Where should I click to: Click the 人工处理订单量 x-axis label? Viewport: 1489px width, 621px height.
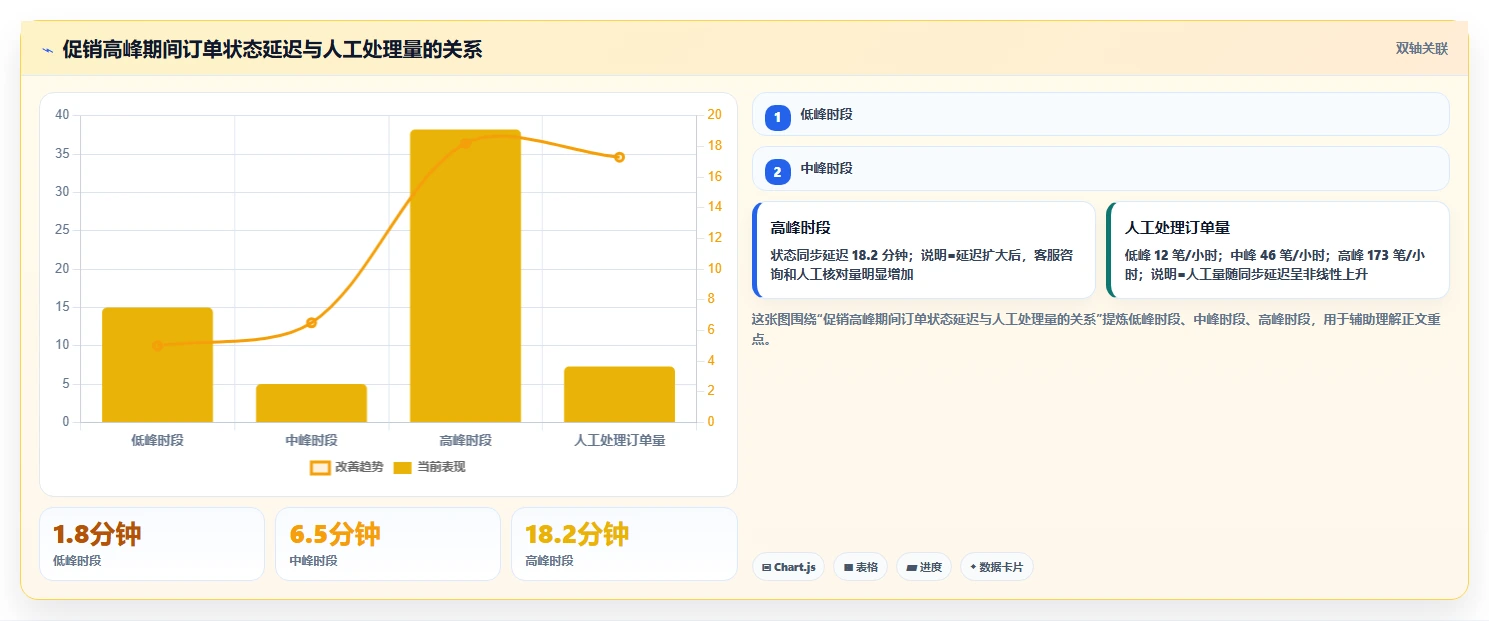click(619, 440)
